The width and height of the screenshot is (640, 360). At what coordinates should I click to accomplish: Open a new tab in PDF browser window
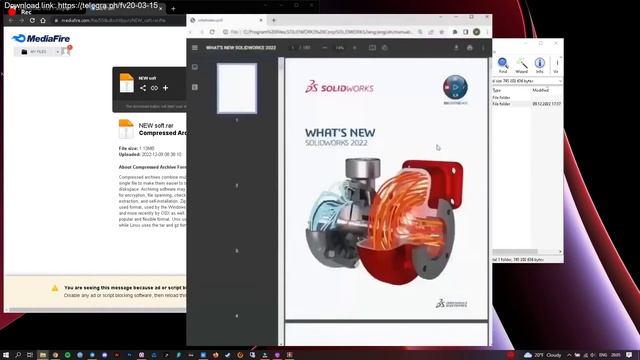coord(274,20)
